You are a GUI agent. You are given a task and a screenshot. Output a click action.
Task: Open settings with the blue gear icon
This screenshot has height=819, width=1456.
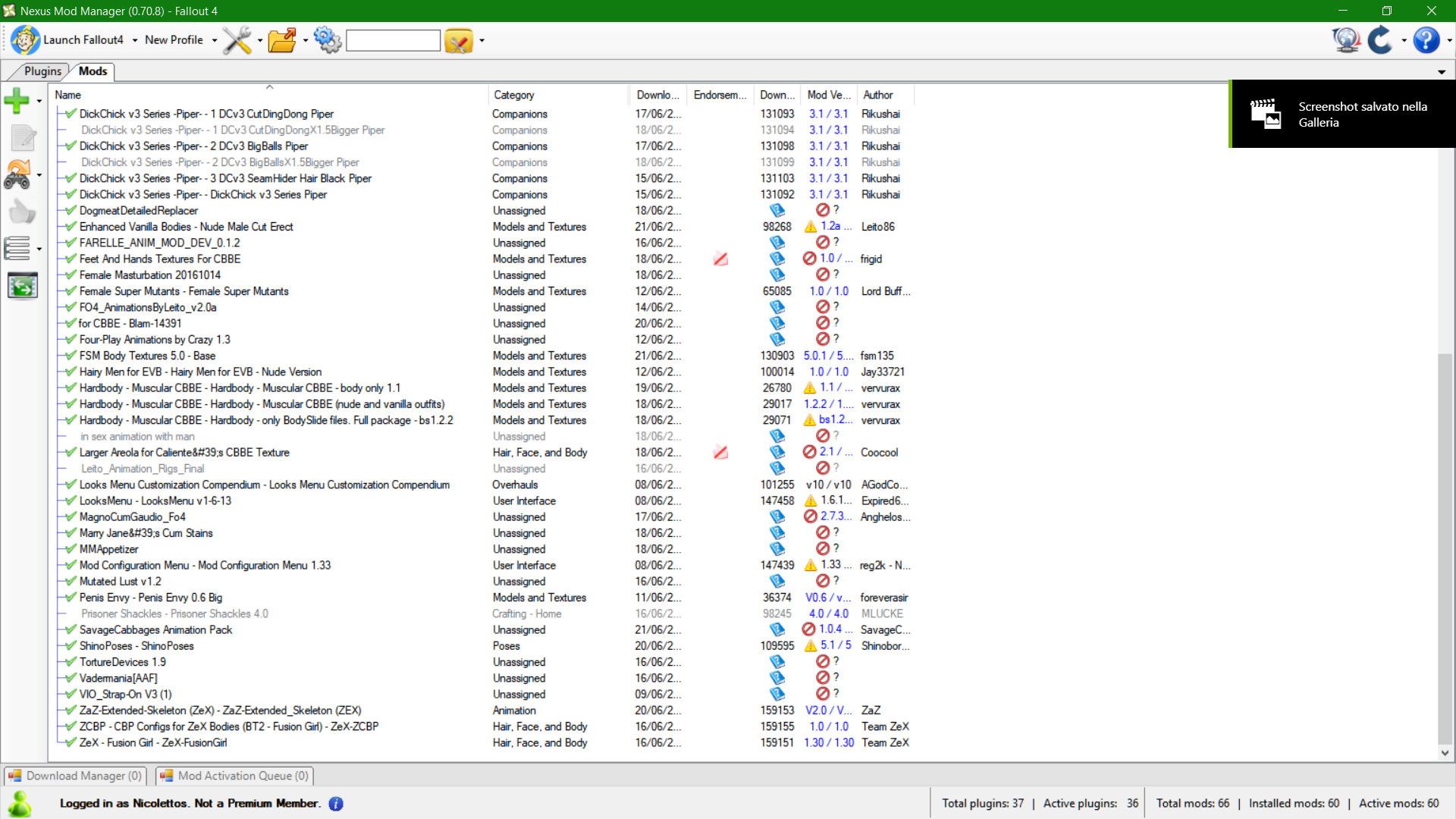click(x=328, y=40)
